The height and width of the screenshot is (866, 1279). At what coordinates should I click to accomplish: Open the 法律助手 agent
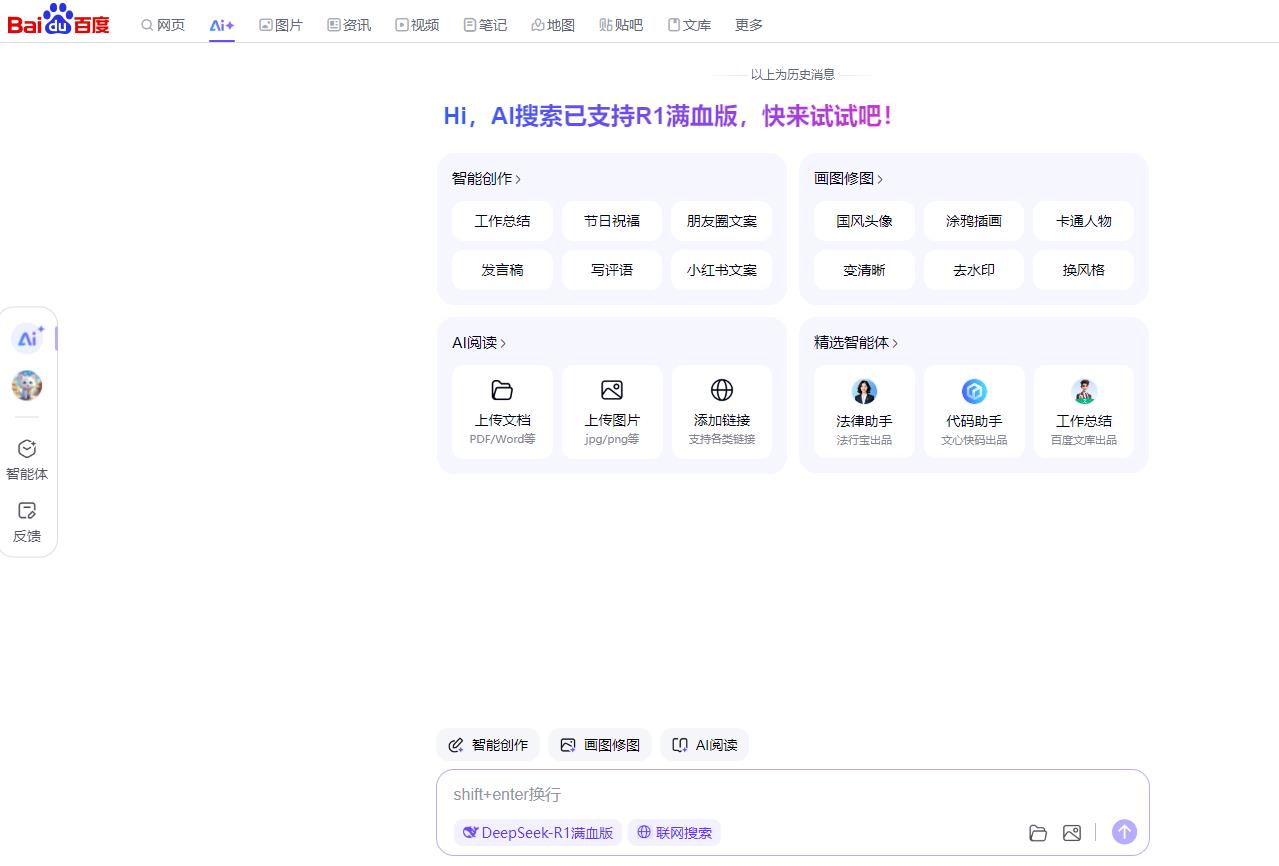point(864,412)
